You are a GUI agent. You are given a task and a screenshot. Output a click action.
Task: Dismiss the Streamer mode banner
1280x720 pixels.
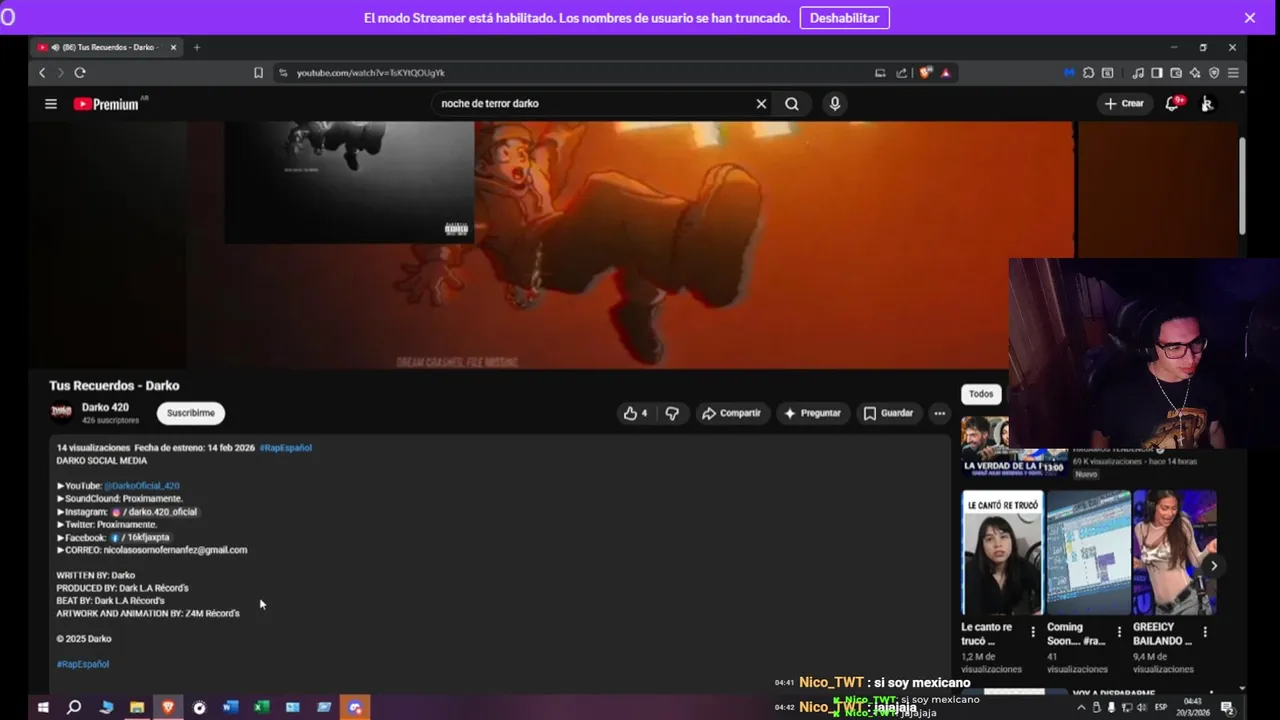pyautogui.click(x=1250, y=18)
